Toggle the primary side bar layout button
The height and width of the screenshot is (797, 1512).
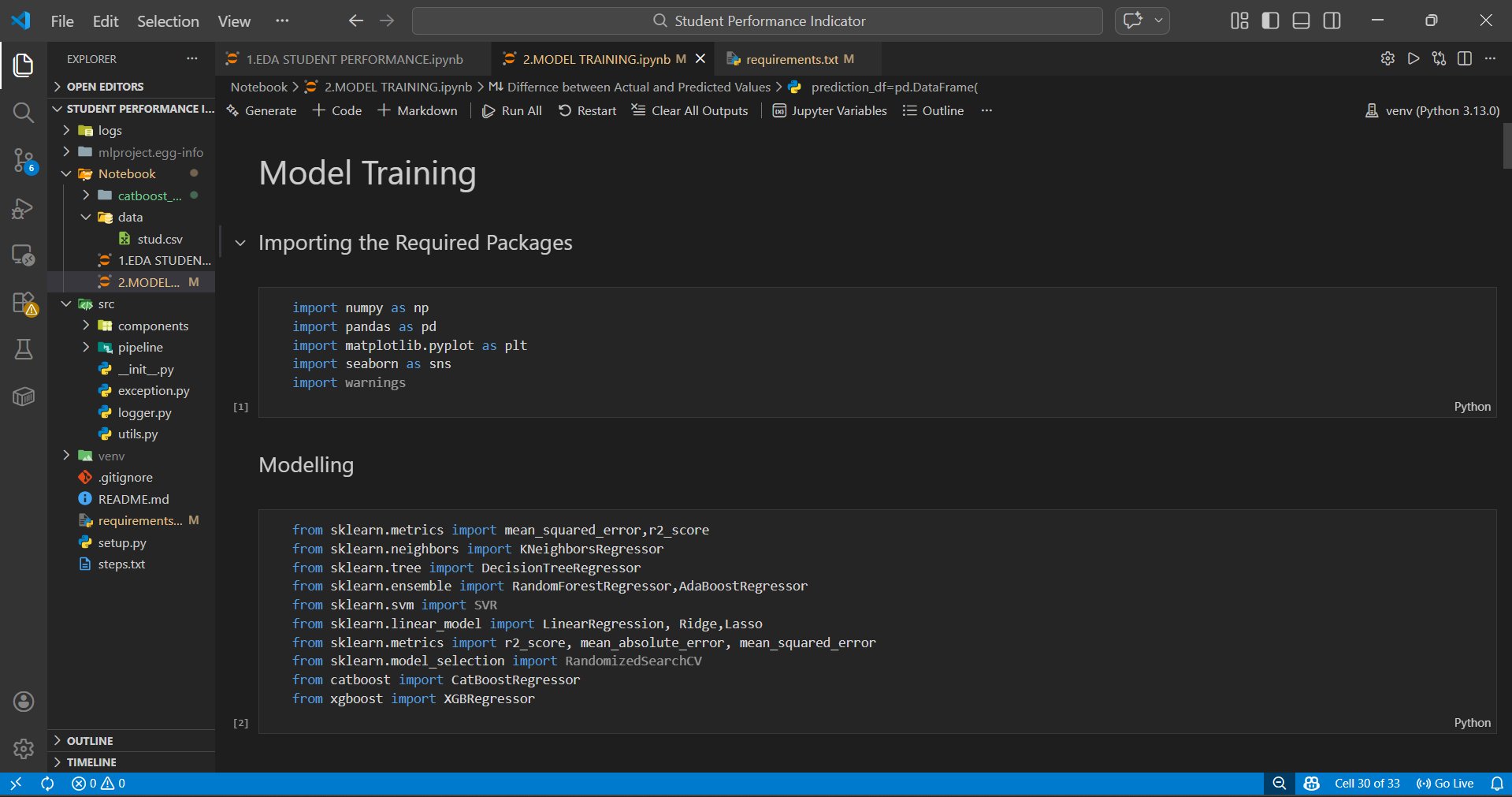click(1270, 21)
